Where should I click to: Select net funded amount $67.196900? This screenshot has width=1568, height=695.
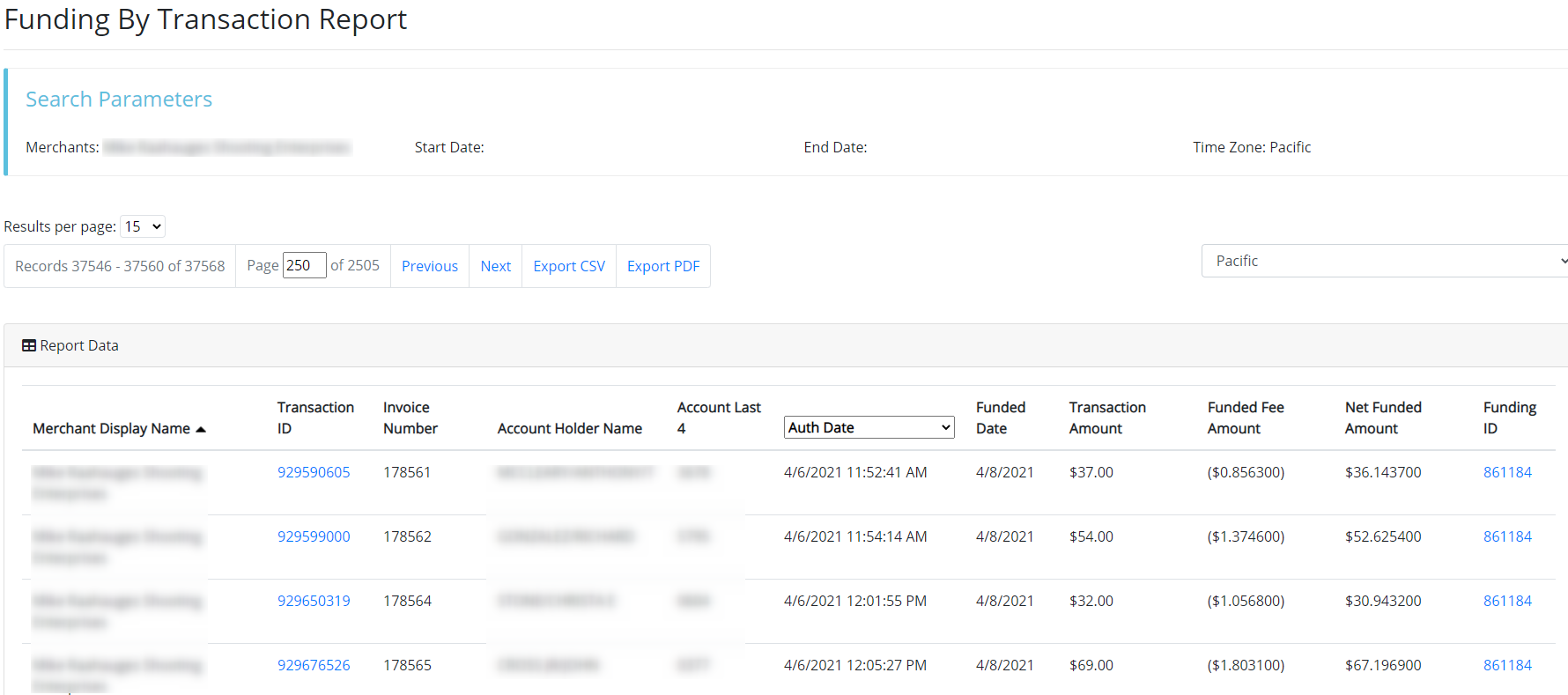tap(1383, 665)
